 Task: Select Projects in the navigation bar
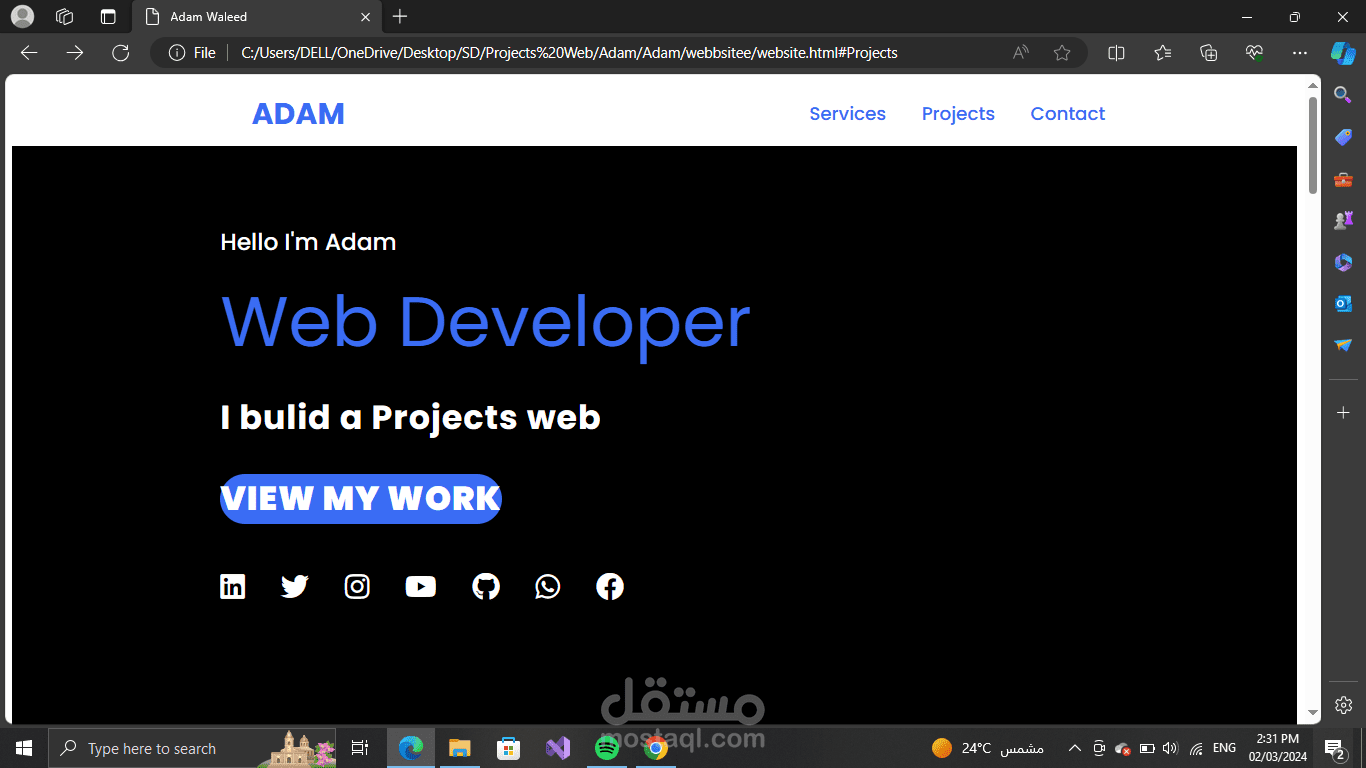click(958, 113)
